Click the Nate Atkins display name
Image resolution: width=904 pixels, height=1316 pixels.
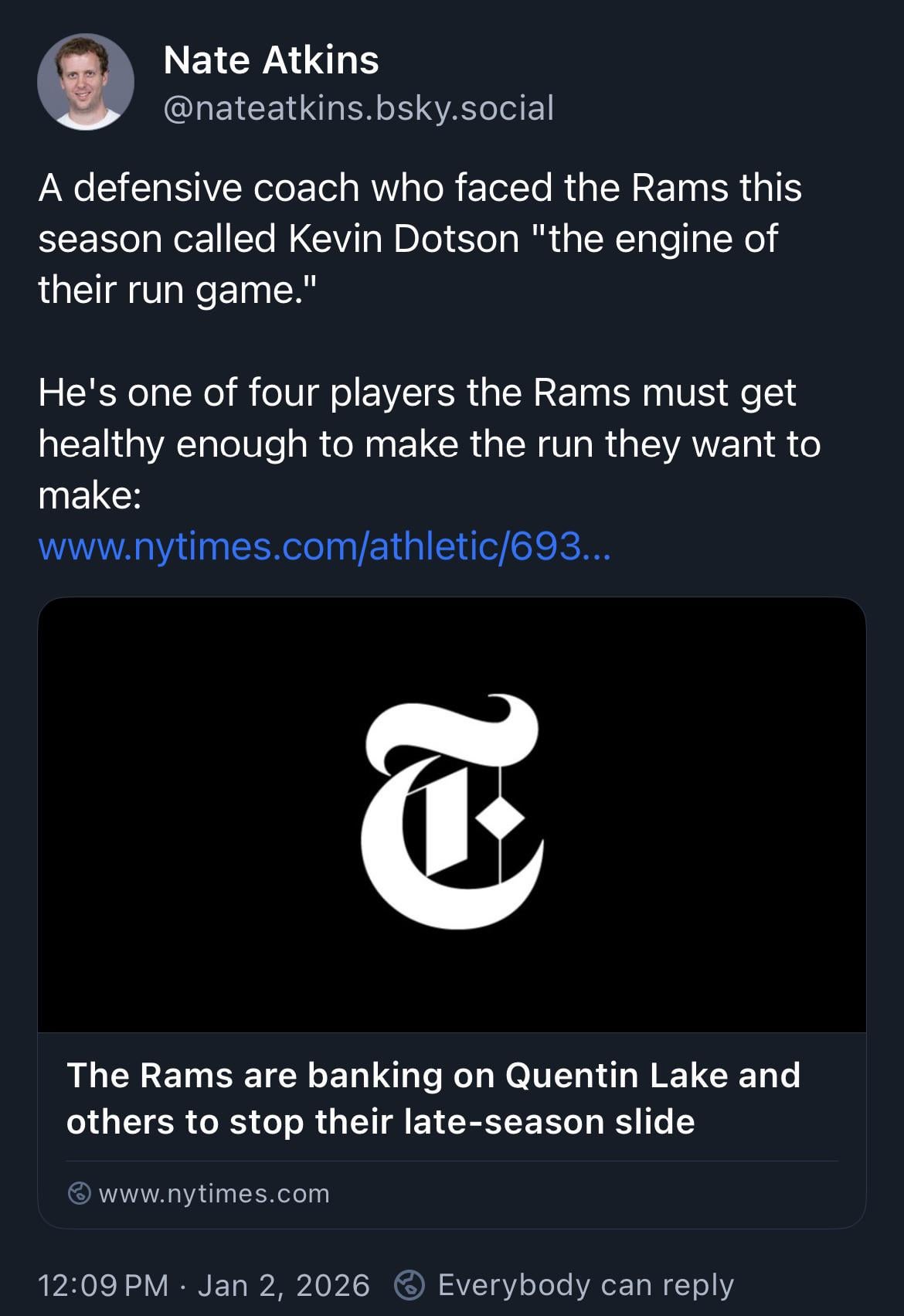pyautogui.click(x=271, y=60)
